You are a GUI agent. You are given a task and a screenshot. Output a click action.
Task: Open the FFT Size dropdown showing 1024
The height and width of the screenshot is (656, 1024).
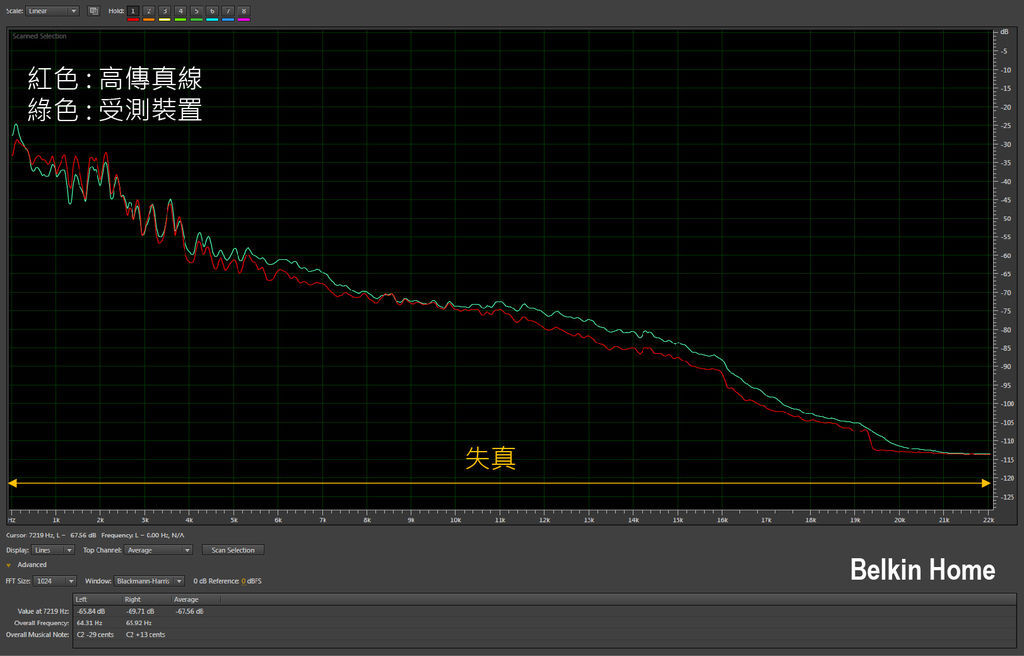(56, 581)
